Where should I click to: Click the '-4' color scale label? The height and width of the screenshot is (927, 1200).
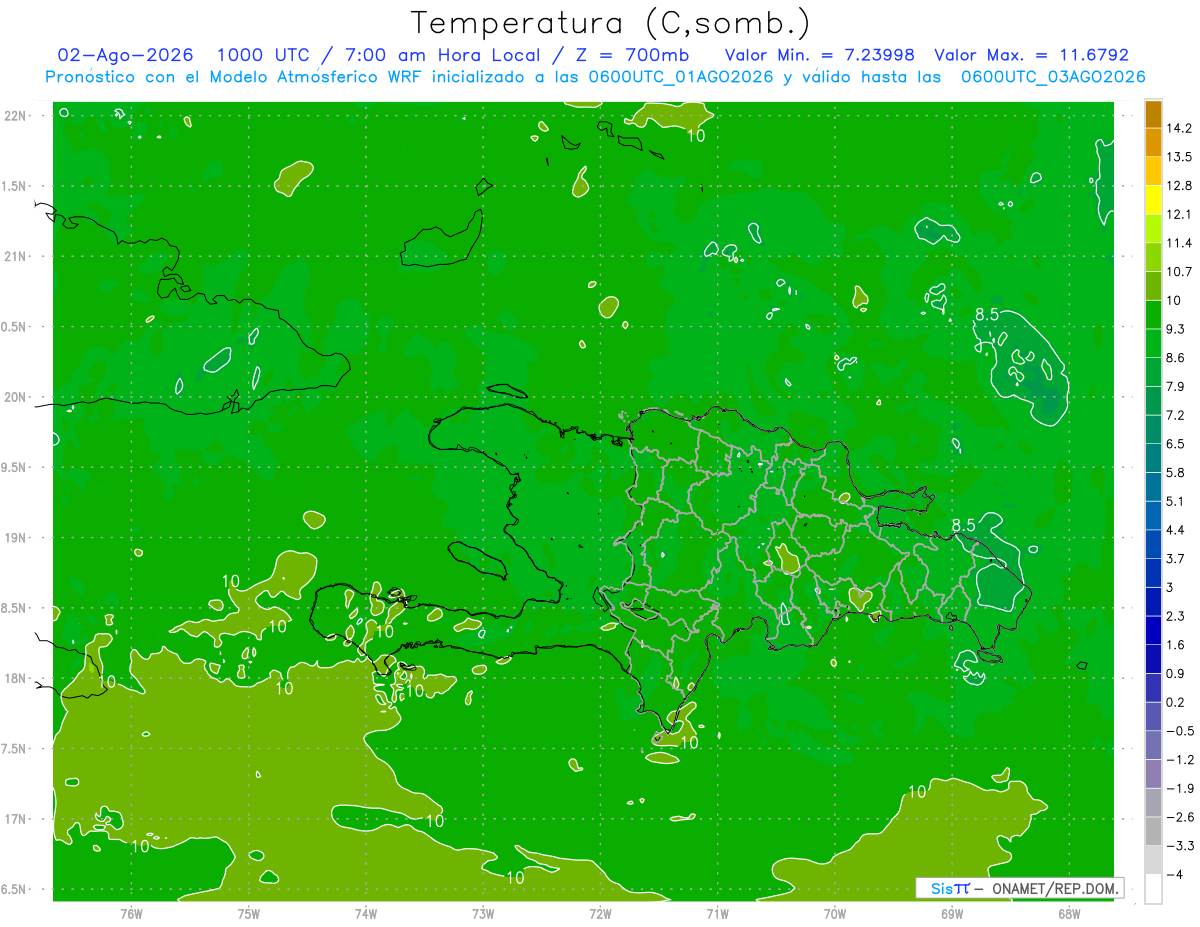pos(1175,874)
